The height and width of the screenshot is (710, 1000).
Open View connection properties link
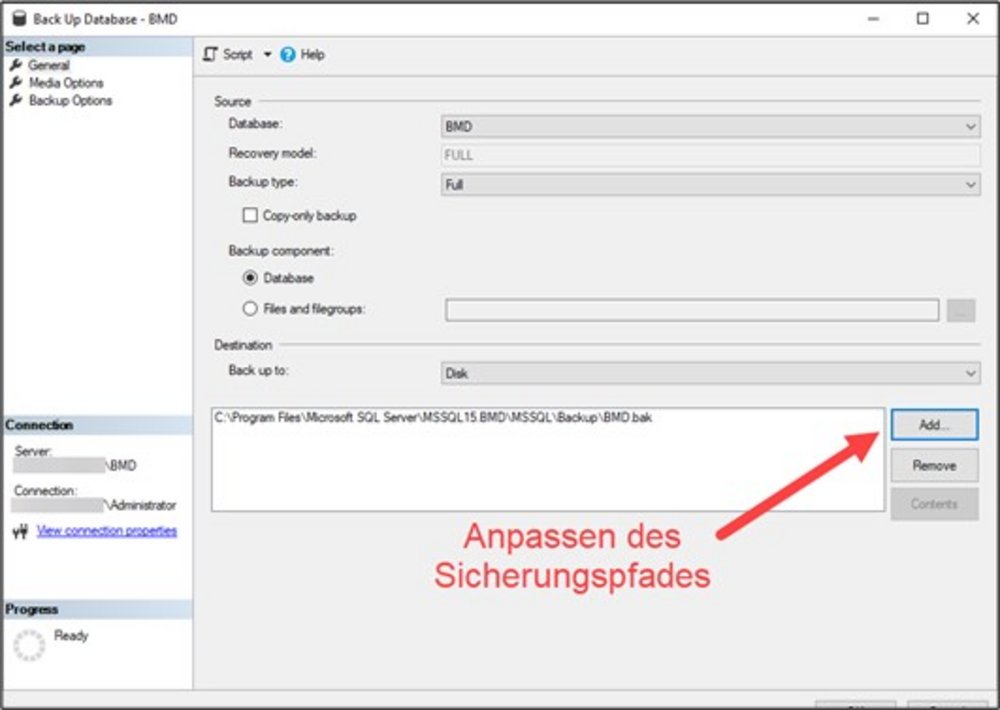(x=107, y=531)
